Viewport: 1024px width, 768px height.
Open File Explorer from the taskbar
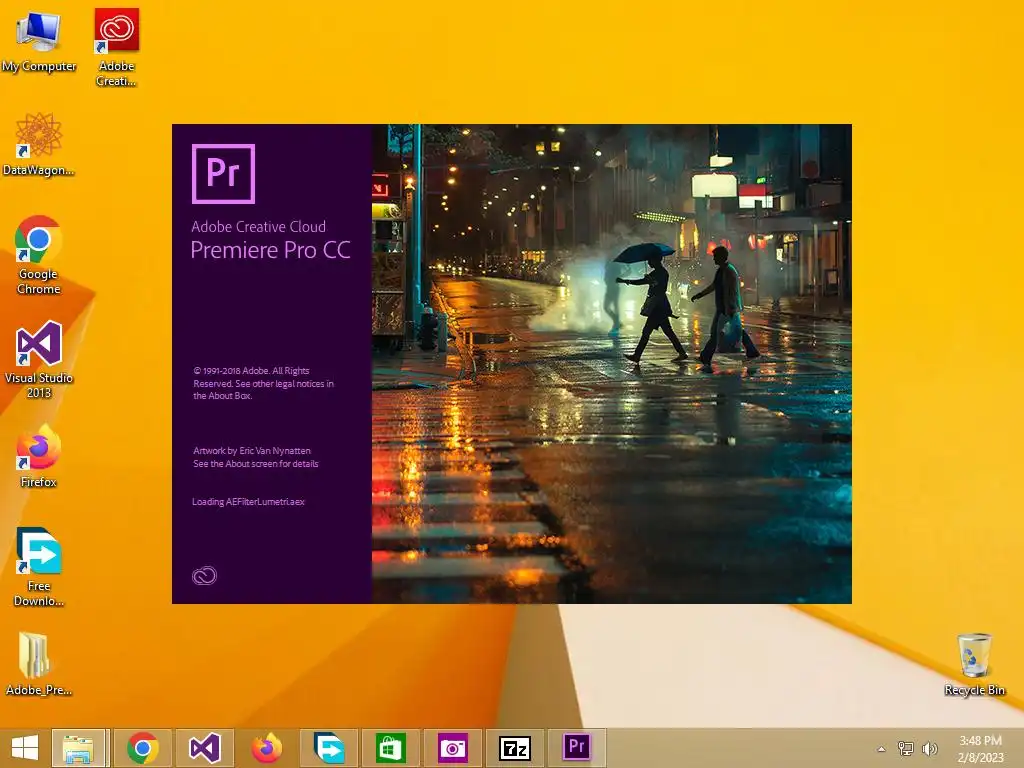pos(79,748)
